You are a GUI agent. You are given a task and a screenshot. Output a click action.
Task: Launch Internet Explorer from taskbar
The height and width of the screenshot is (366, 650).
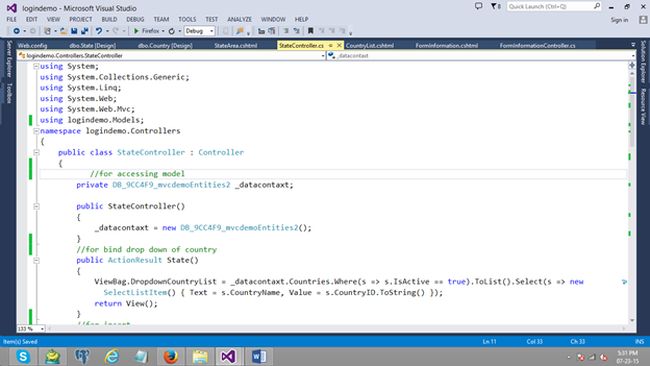(112, 356)
